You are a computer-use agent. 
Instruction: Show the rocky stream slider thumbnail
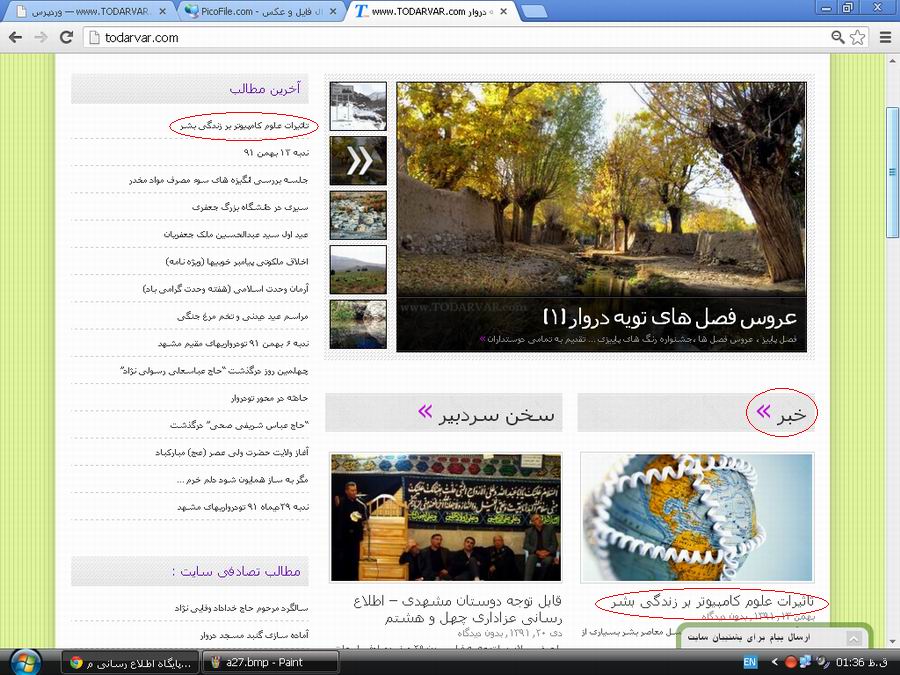[x=358, y=215]
